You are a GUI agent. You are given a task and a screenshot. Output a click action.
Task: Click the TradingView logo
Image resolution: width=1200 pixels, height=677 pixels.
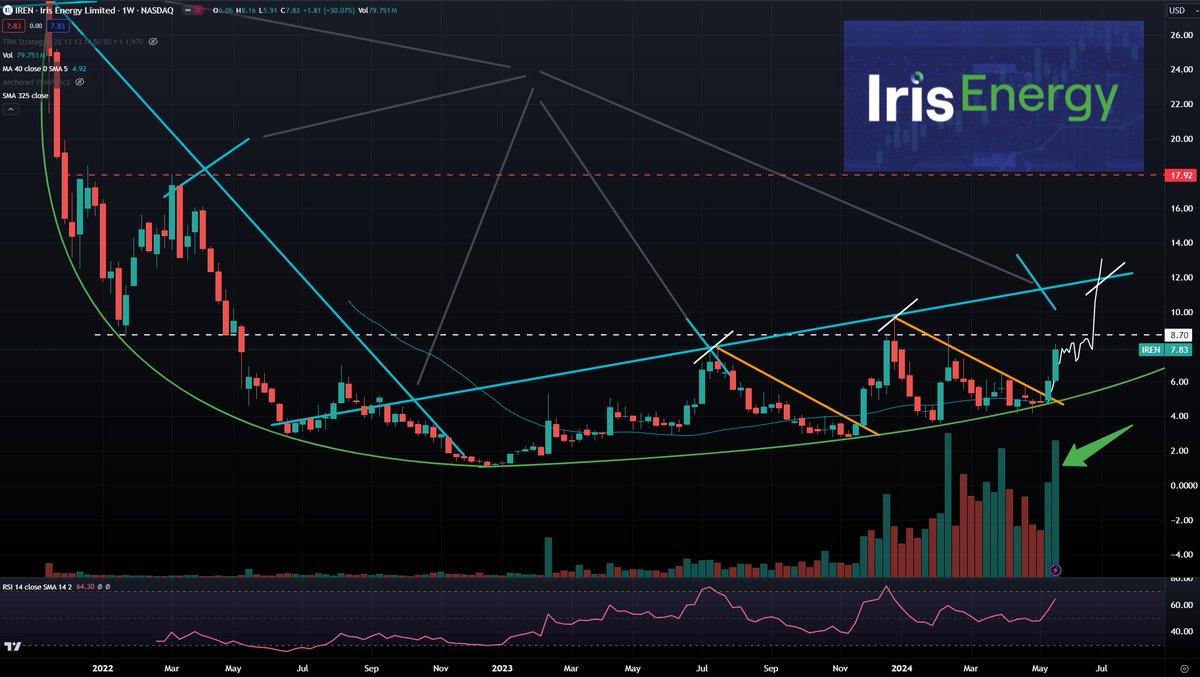point(14,648)
